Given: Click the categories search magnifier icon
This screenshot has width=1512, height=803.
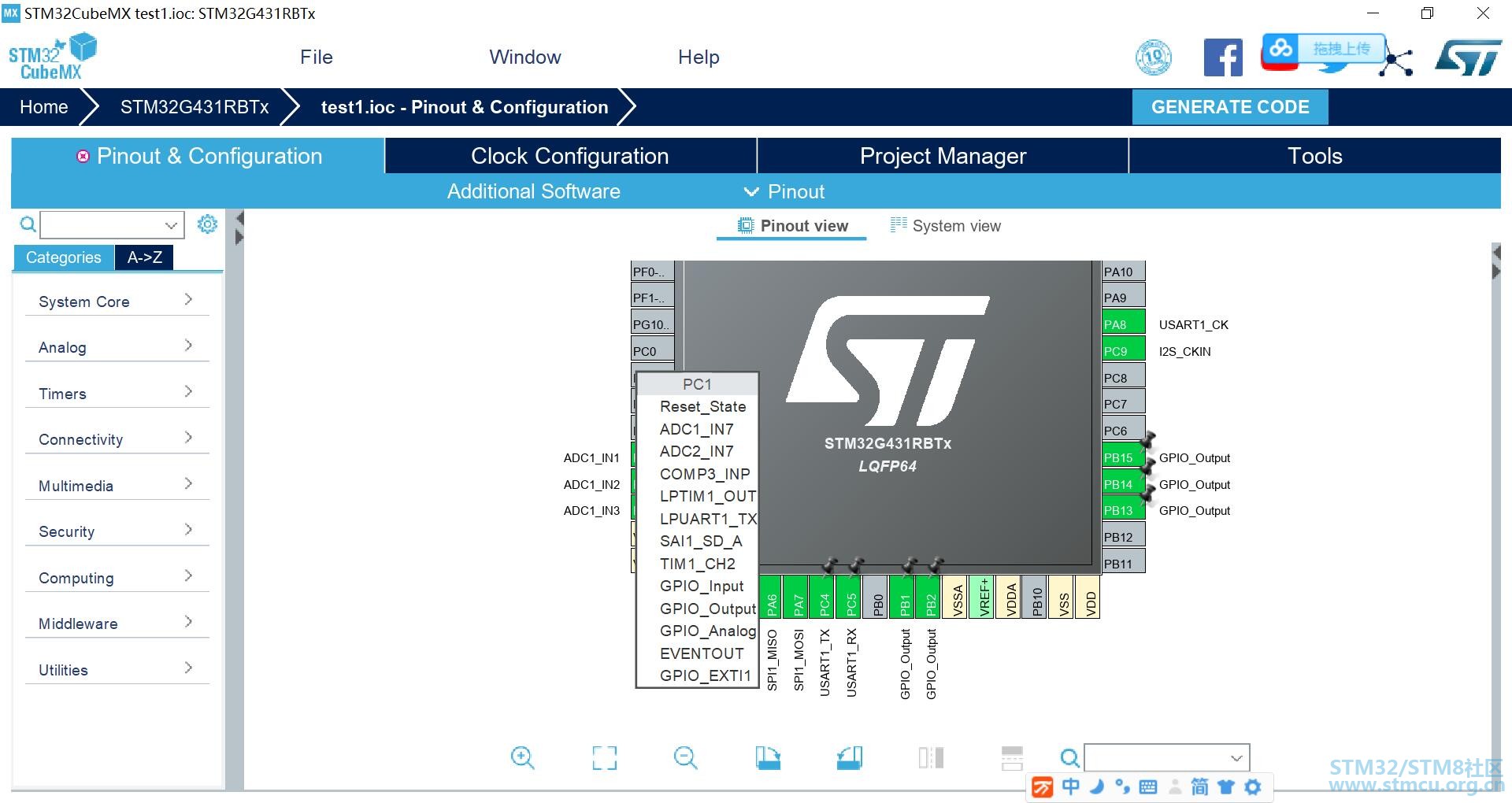Looking at the screenshot, I should click(x=28, y=224).
